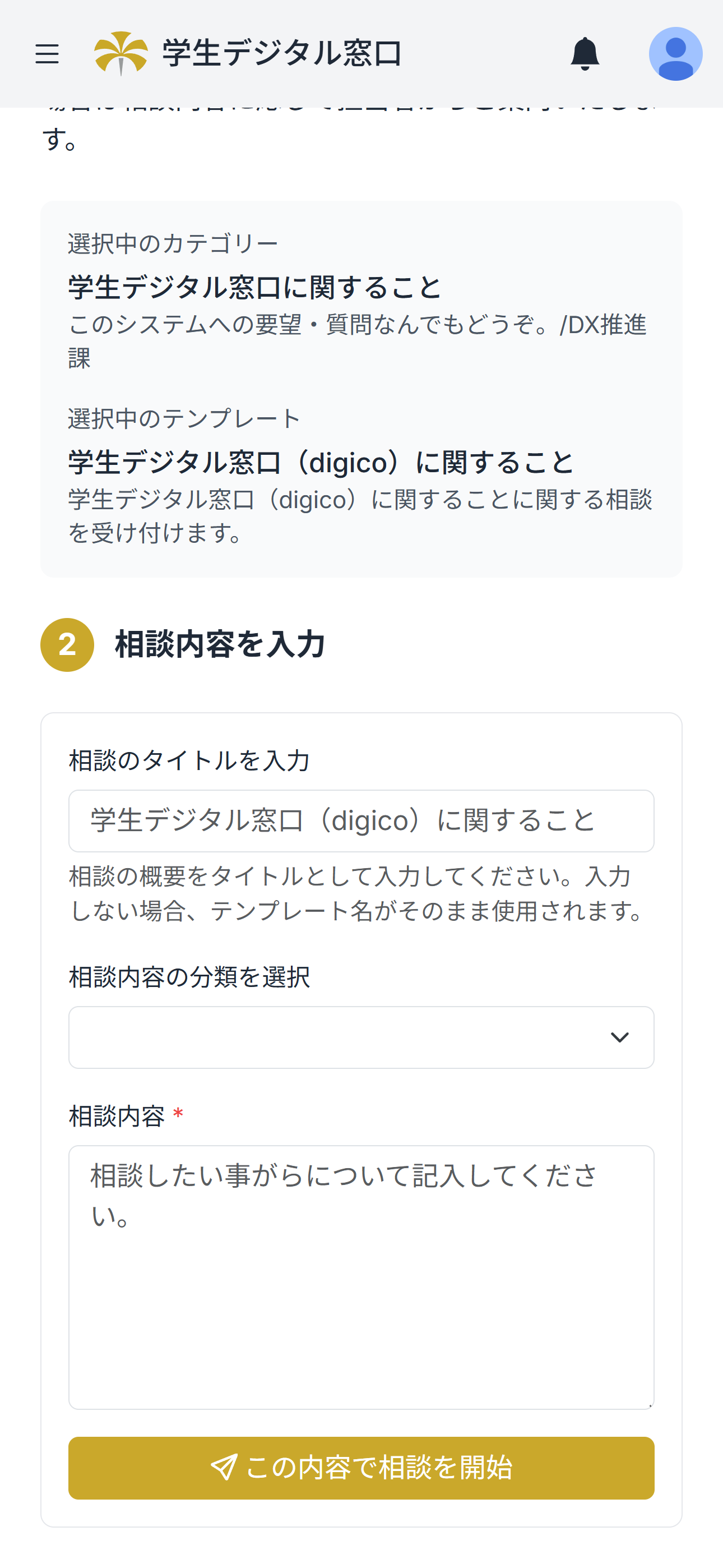Open the user account avatar
Image resolution: width=723 pixels, height=1568 pixels.
(675, 54)
